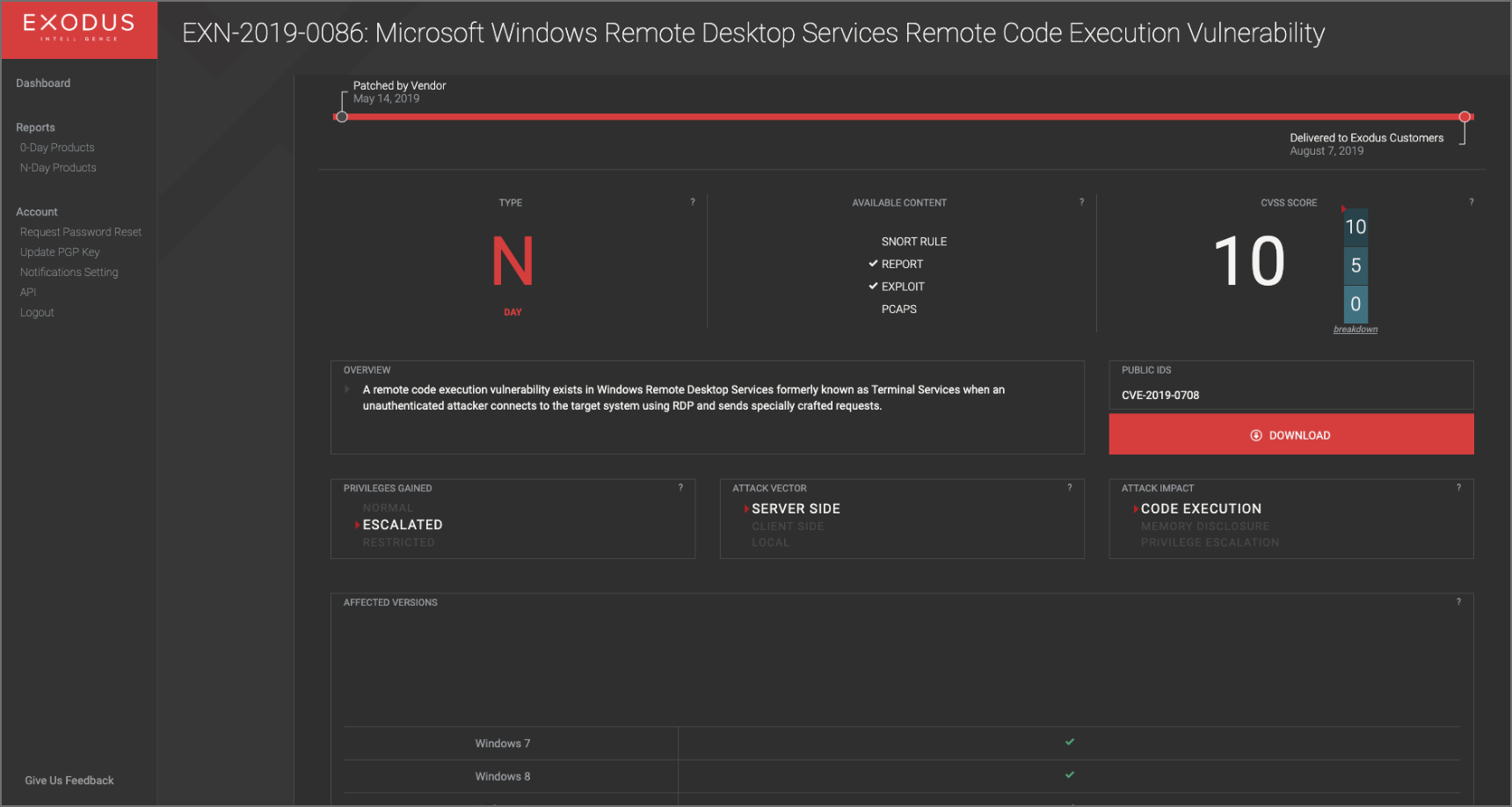Click help icon in Privileges Gained panel
Screen dimensions: 1512x807
(x=680, y=488)
